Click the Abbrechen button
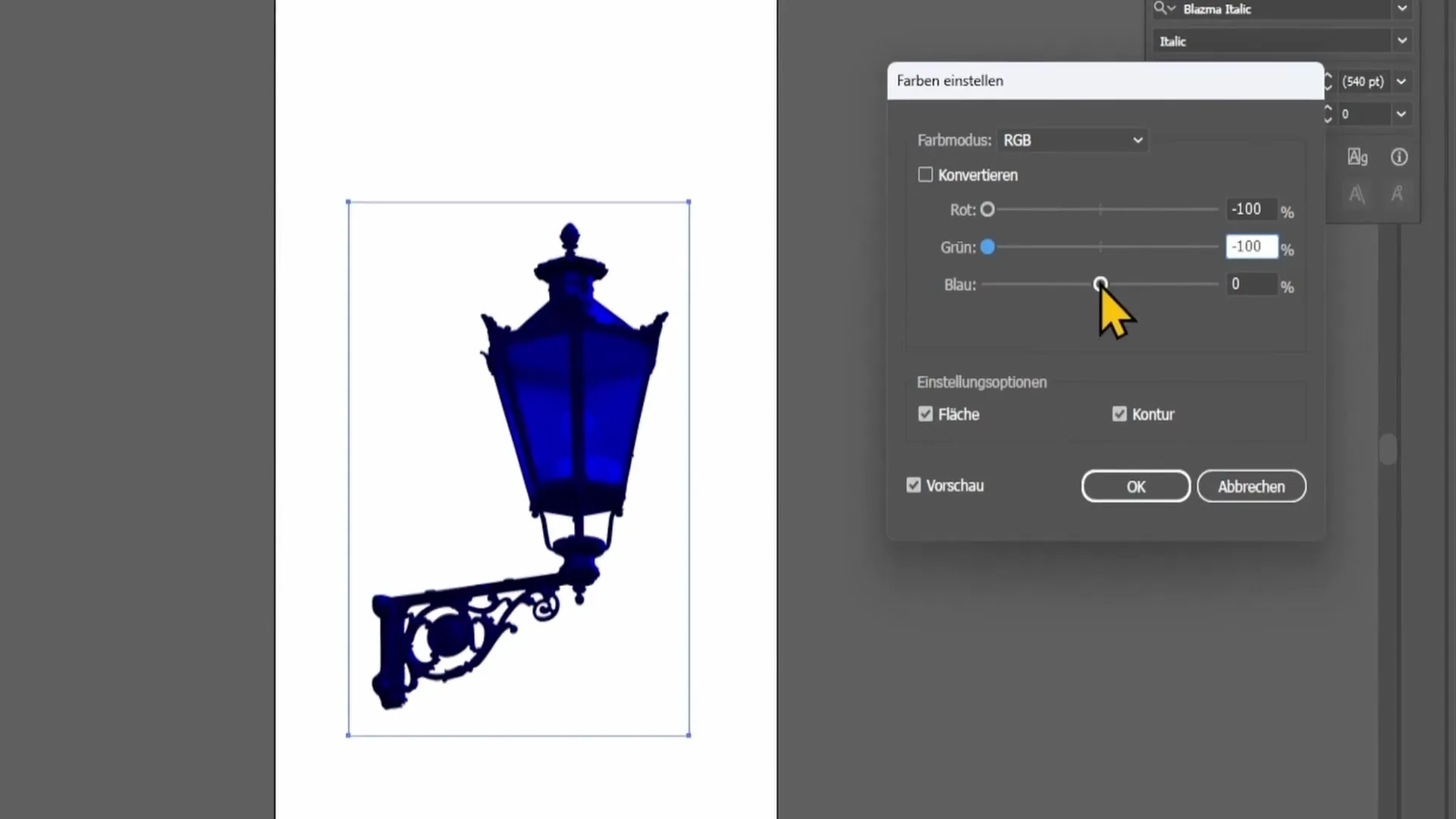The height and width of the screenshot is (819, 1456). 1251,487
